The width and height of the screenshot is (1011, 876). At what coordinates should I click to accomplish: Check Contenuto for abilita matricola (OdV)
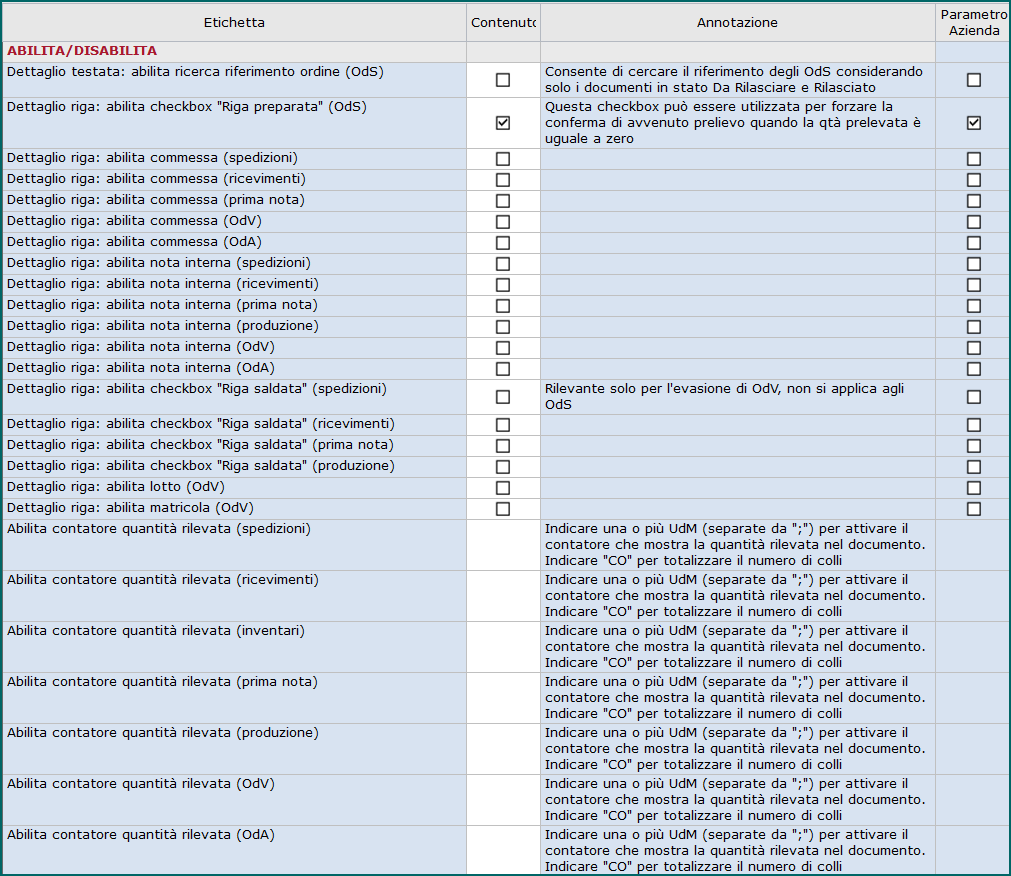pos(503,509)
